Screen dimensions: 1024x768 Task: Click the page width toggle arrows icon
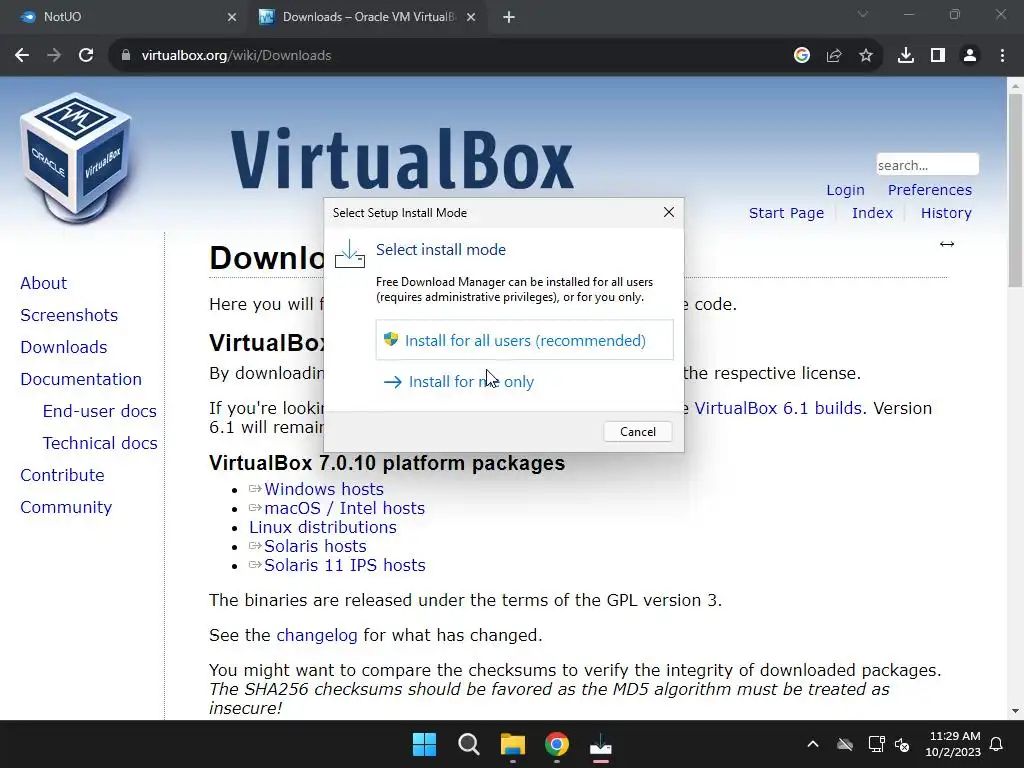pyautogui.click(x=947, y=244)
